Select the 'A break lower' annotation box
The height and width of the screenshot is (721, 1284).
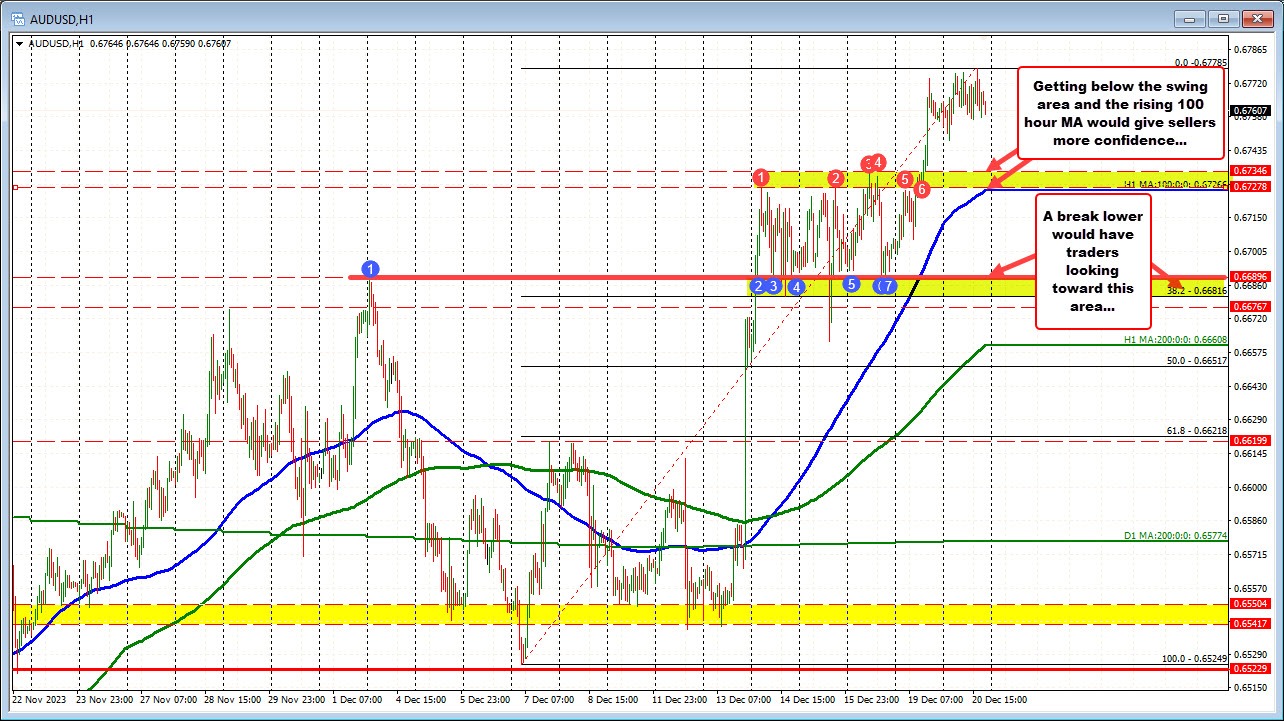[1093, 261]
